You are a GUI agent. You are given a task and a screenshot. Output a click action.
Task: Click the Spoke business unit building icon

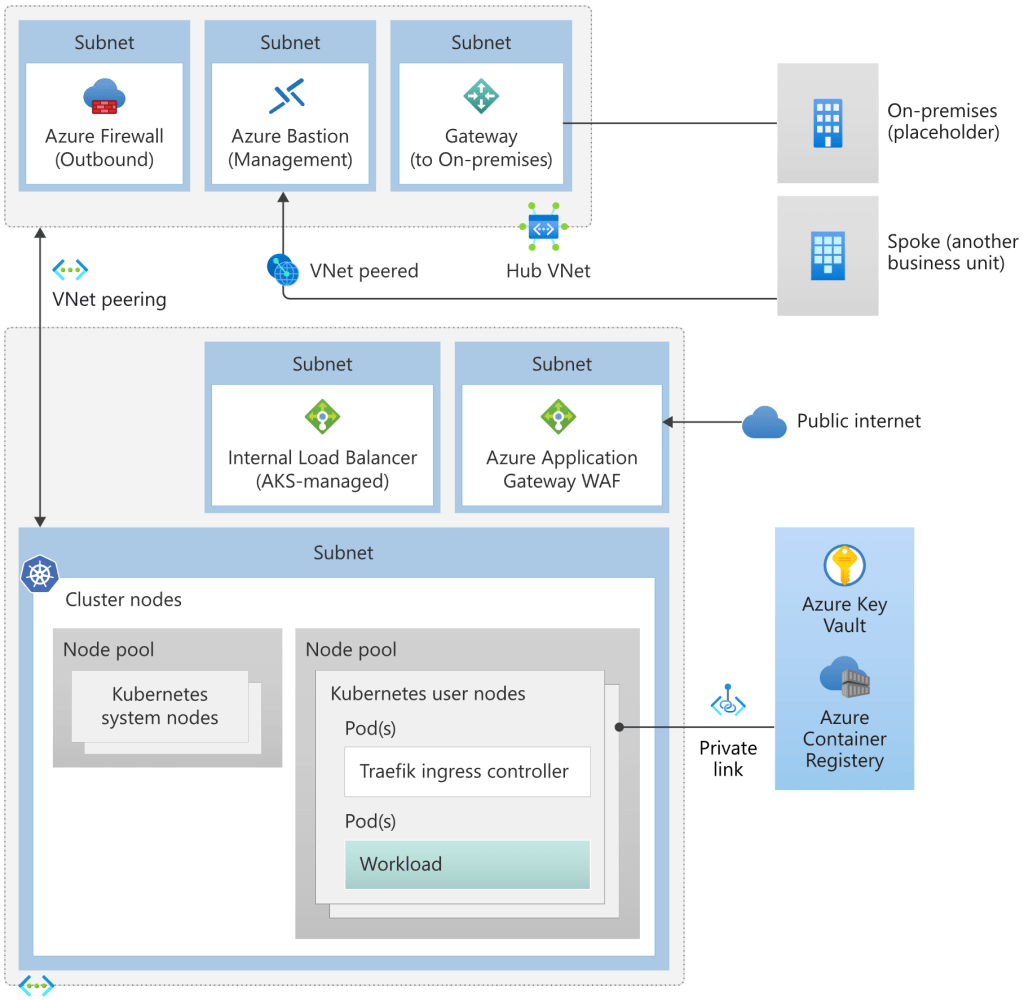[x=827, y=256]
